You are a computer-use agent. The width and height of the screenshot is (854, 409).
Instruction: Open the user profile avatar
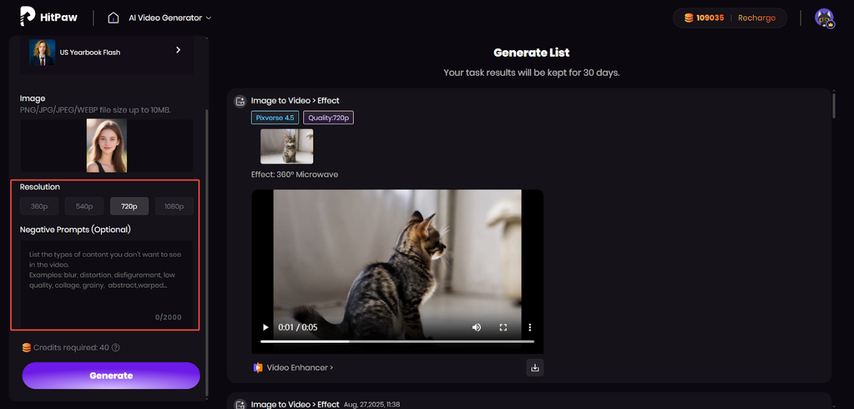(x=824, y=18)
